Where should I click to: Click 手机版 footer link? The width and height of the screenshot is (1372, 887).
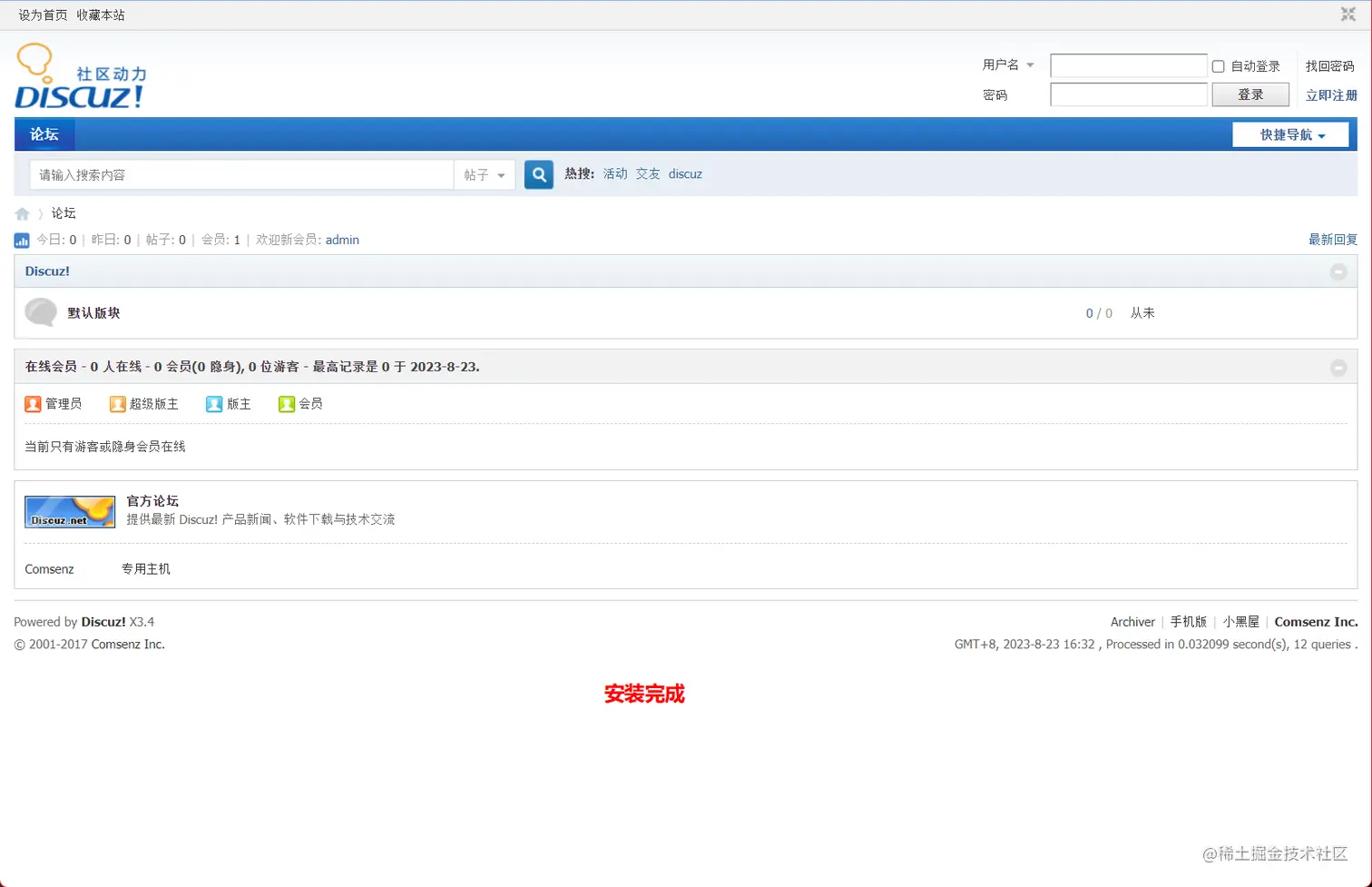[x=1188, y=622]
